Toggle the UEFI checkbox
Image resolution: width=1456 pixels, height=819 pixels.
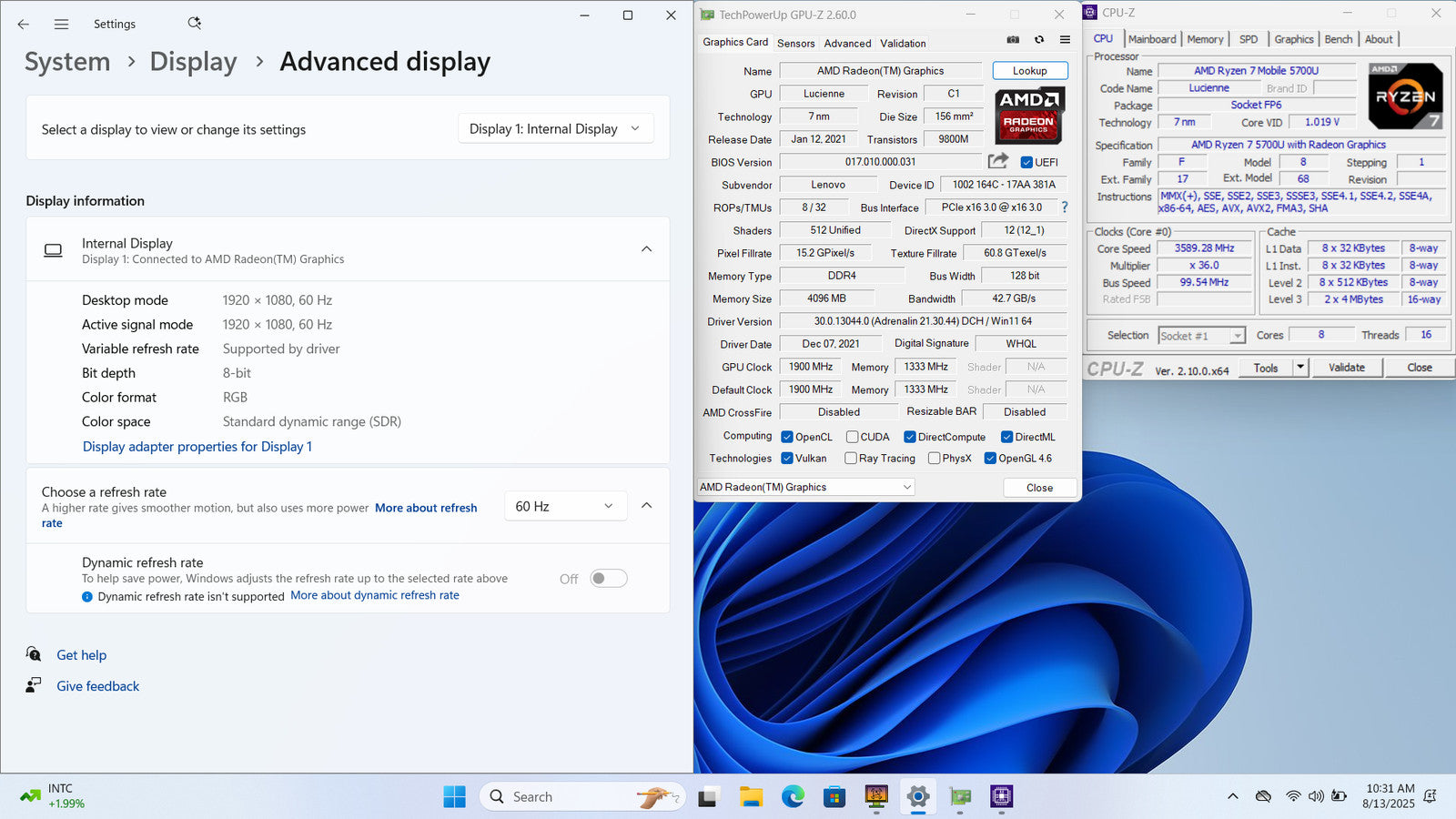point(1026,163)
